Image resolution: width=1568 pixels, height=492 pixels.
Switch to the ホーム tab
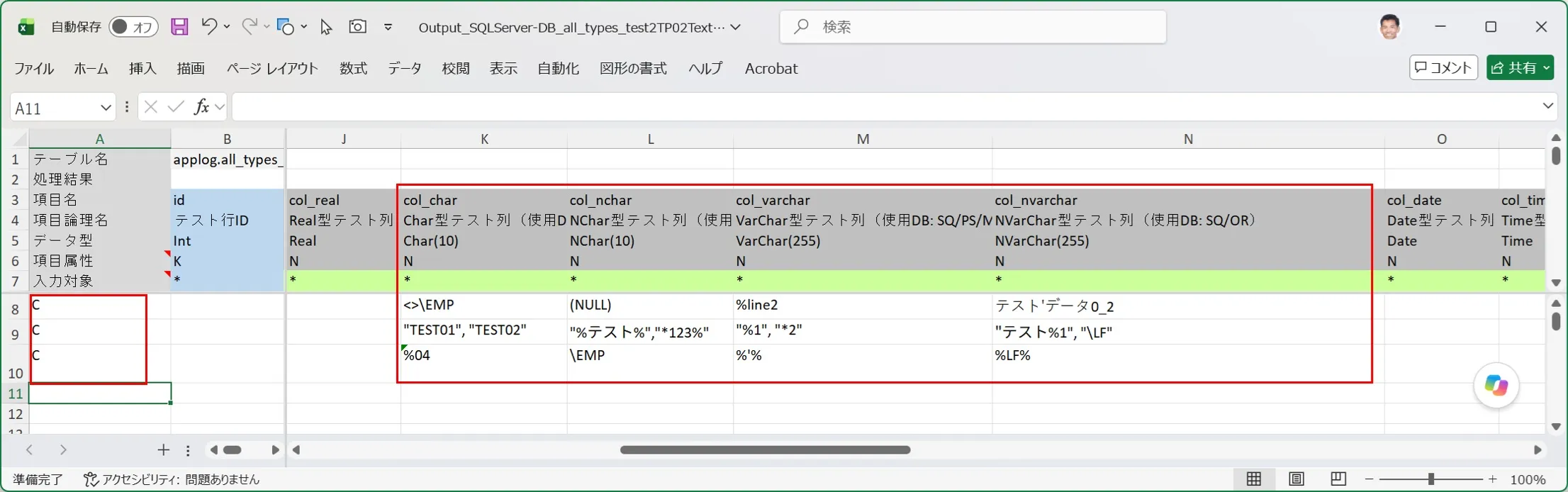[91, 69]
